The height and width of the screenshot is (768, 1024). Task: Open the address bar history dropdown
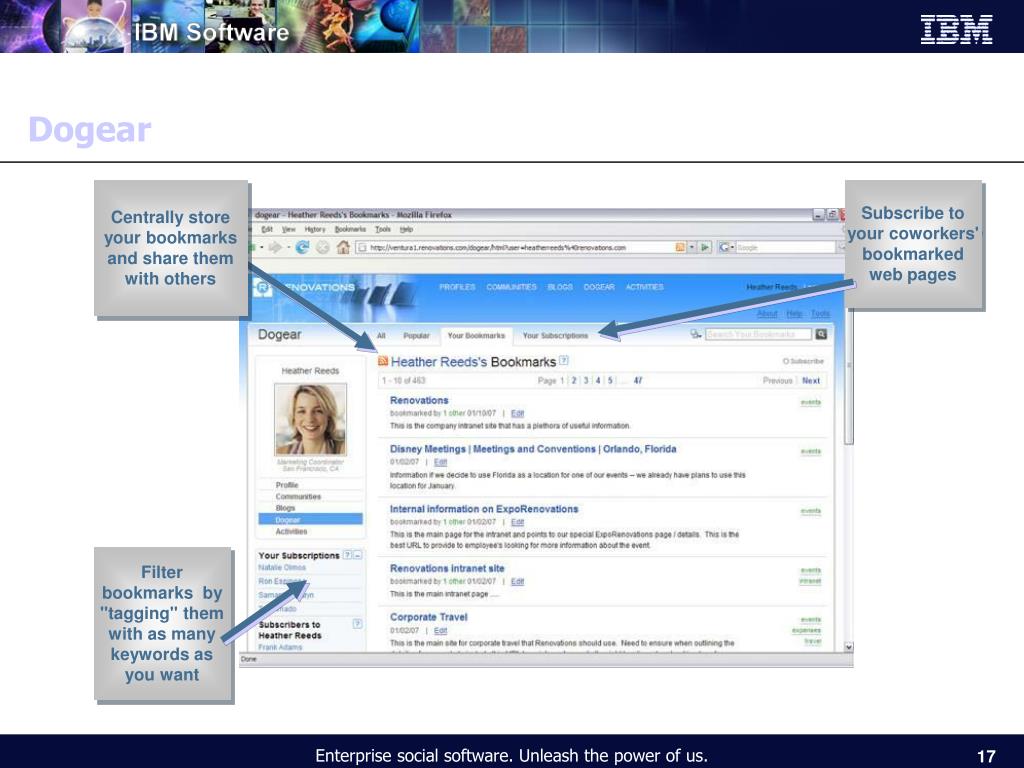click(x=692, y=248)
